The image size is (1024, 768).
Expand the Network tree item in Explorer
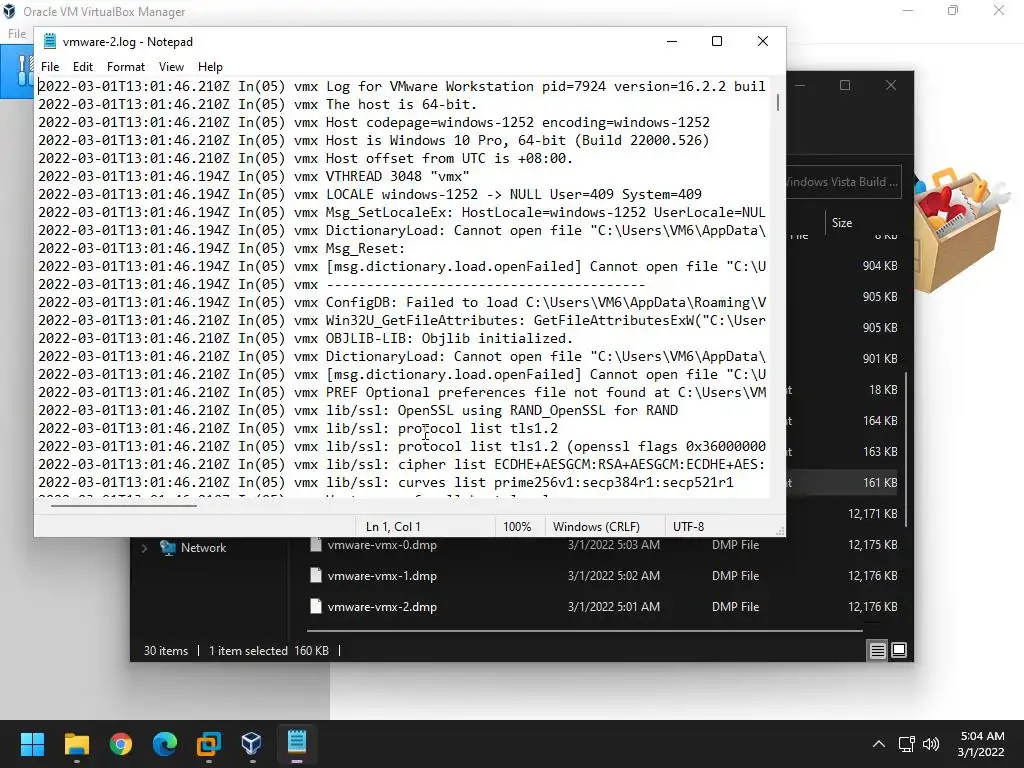click(144, 548)
